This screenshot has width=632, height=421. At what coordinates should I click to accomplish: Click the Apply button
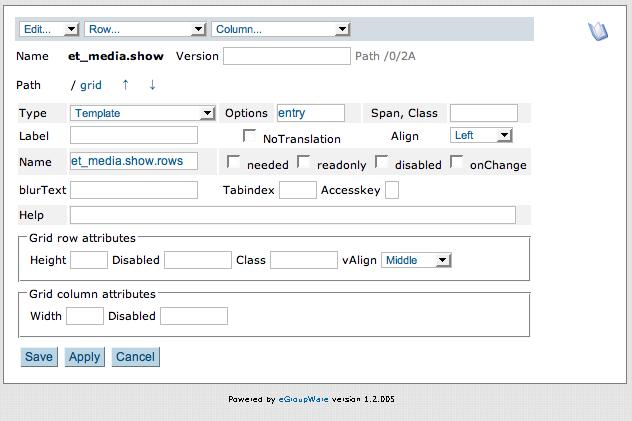85,357
